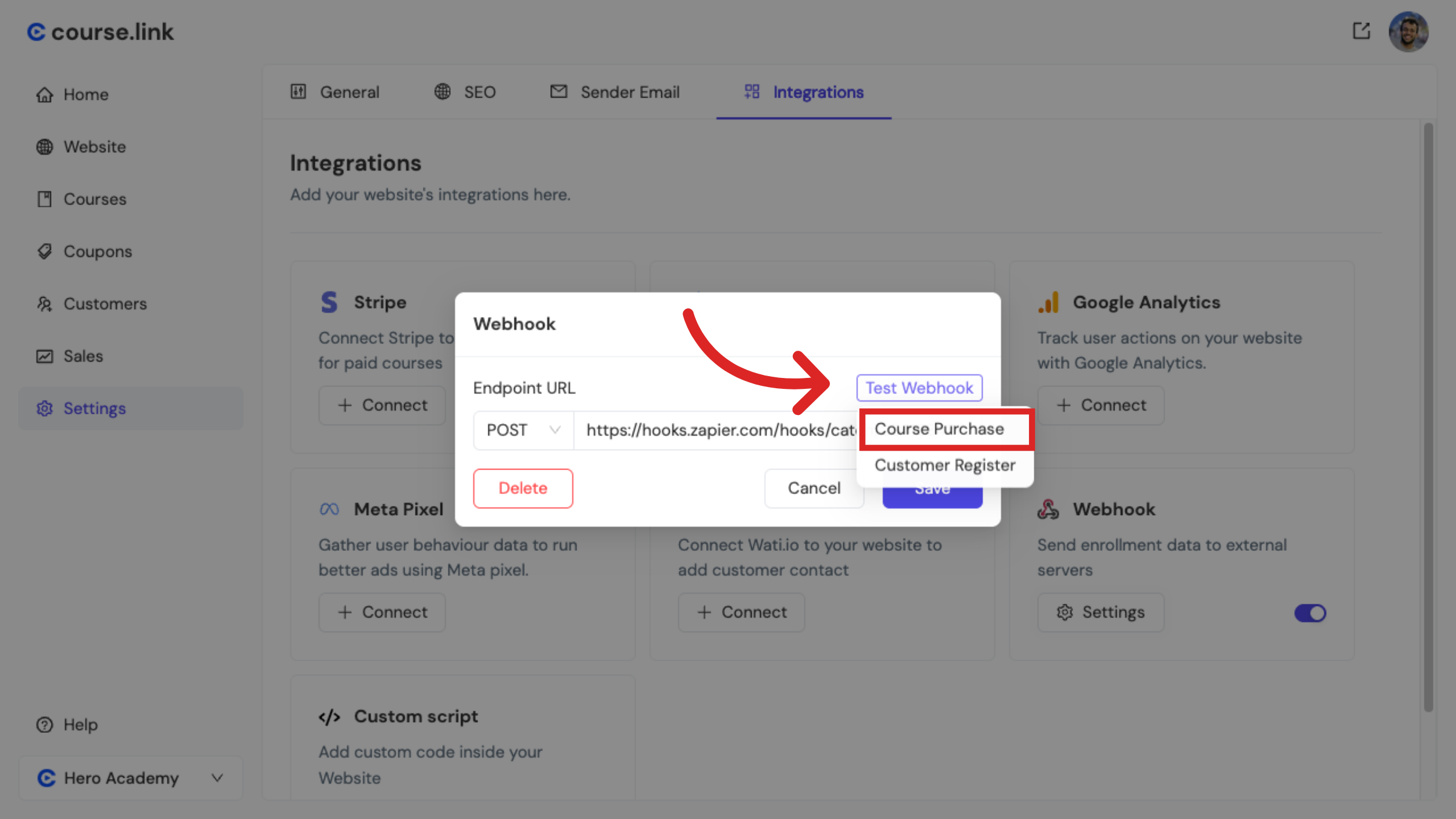This screenshot has height=819, width=1456.
Task: Click the Webhook integration icon
Action: [x=1048, y=509]
